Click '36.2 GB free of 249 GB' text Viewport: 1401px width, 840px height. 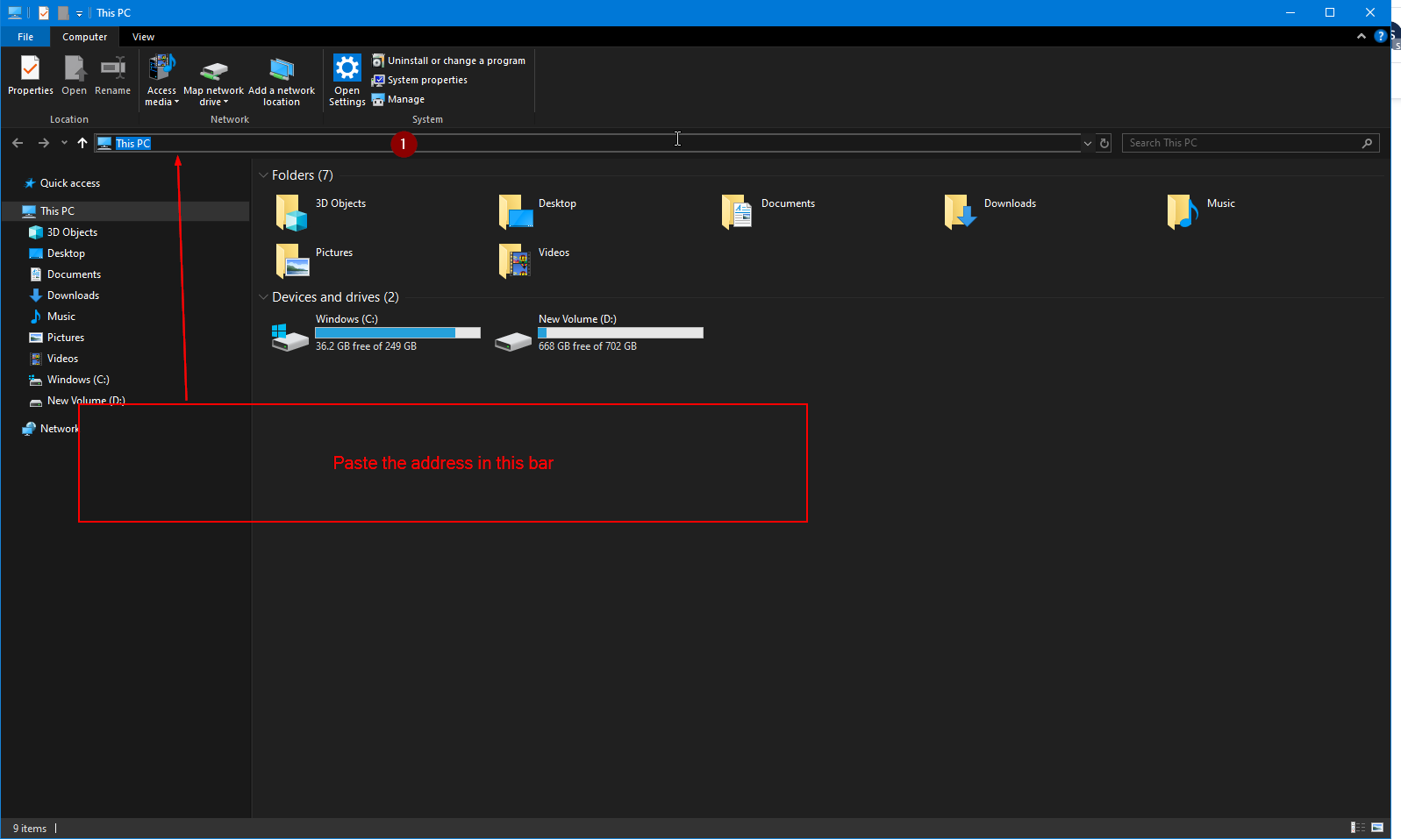click(x=366, y=346)
